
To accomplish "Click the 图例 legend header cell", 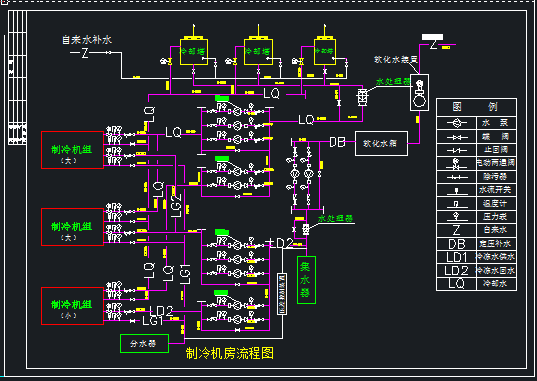I will click(476, 107).
